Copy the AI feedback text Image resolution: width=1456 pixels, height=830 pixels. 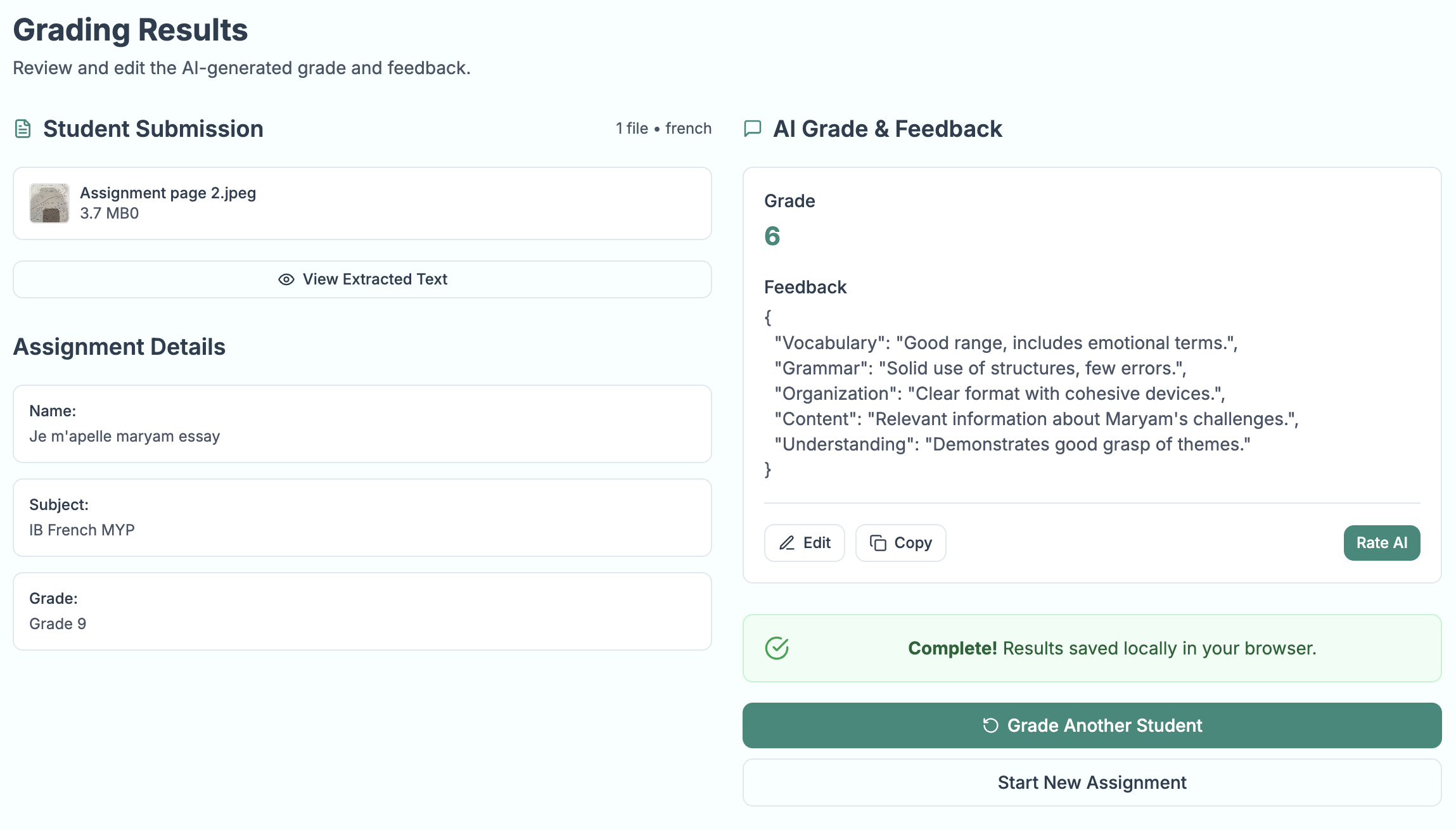tap(900, 543)
